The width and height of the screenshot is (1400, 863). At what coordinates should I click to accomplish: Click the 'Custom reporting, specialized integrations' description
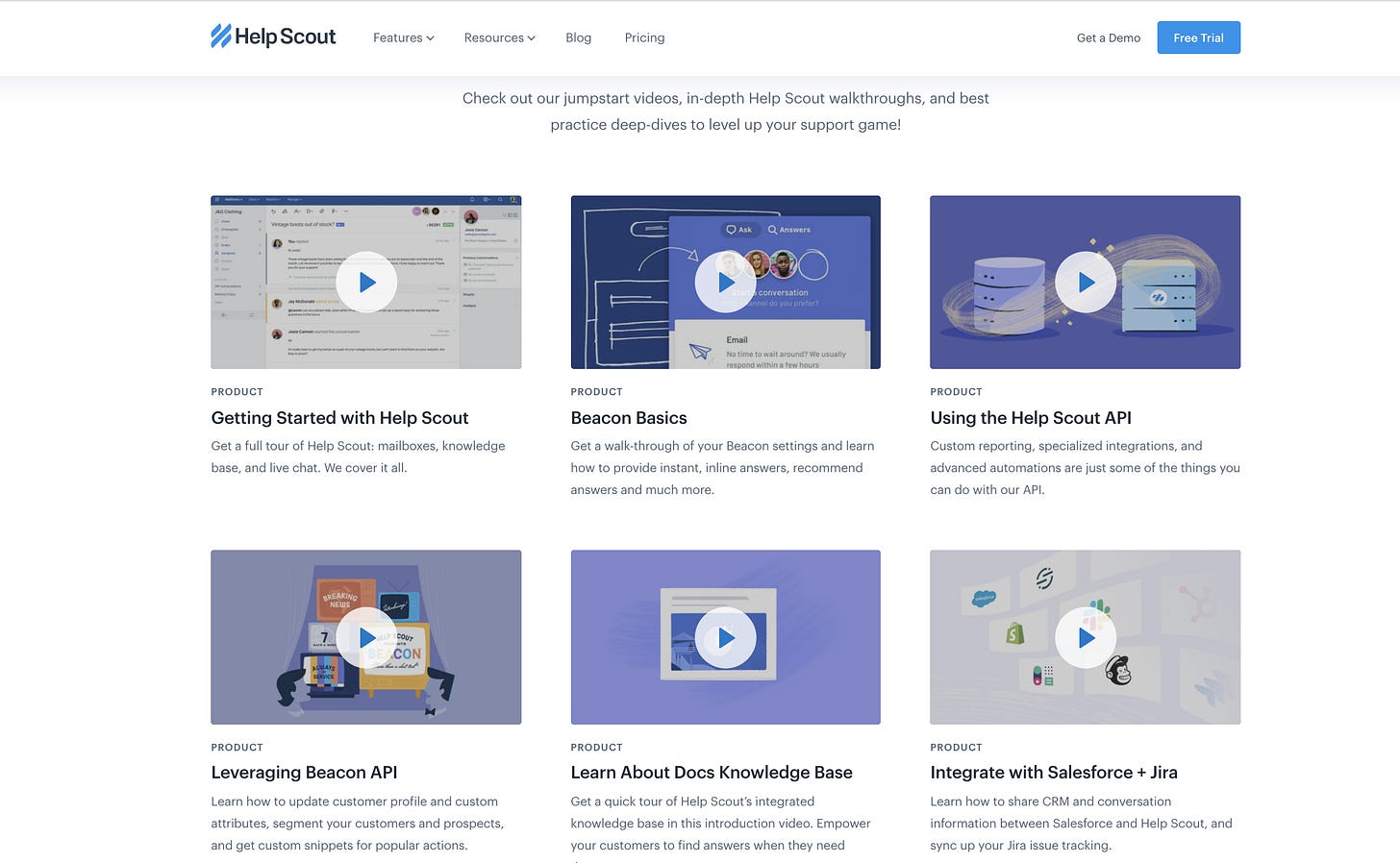(1085, 468)
